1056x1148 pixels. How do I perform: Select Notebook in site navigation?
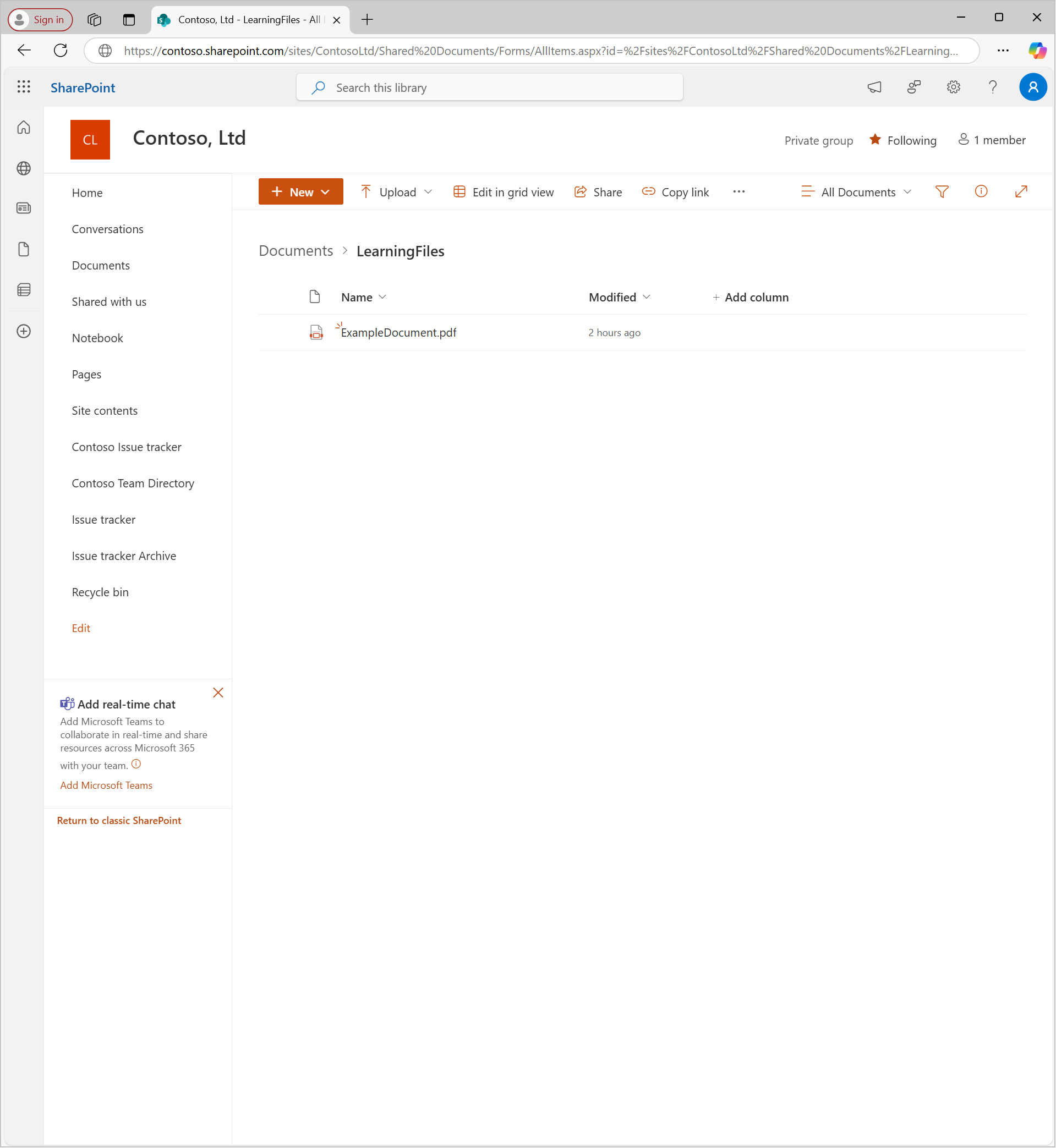coord(97,338)
